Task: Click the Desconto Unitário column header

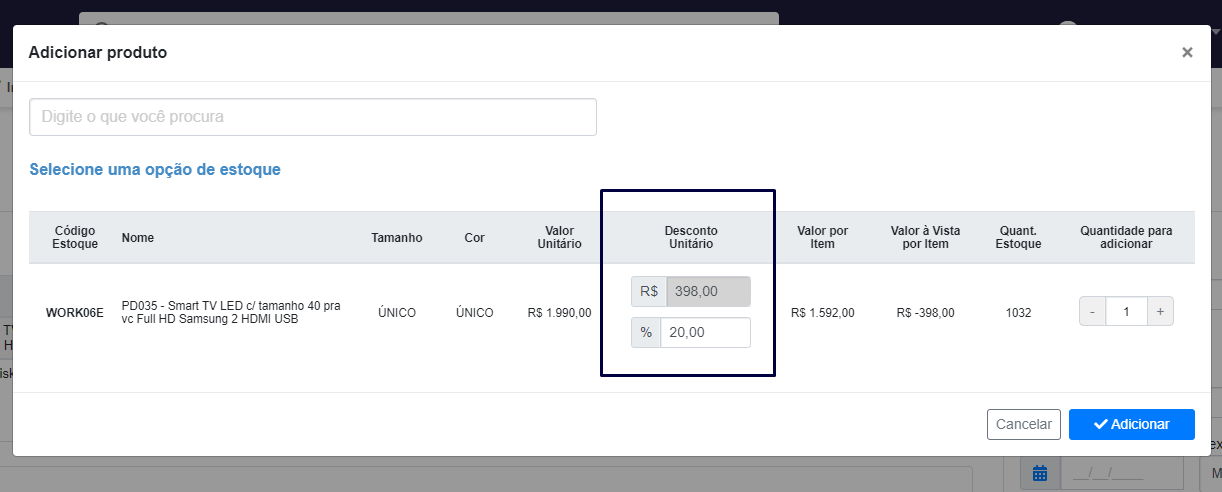Action: tap(691, 237)
